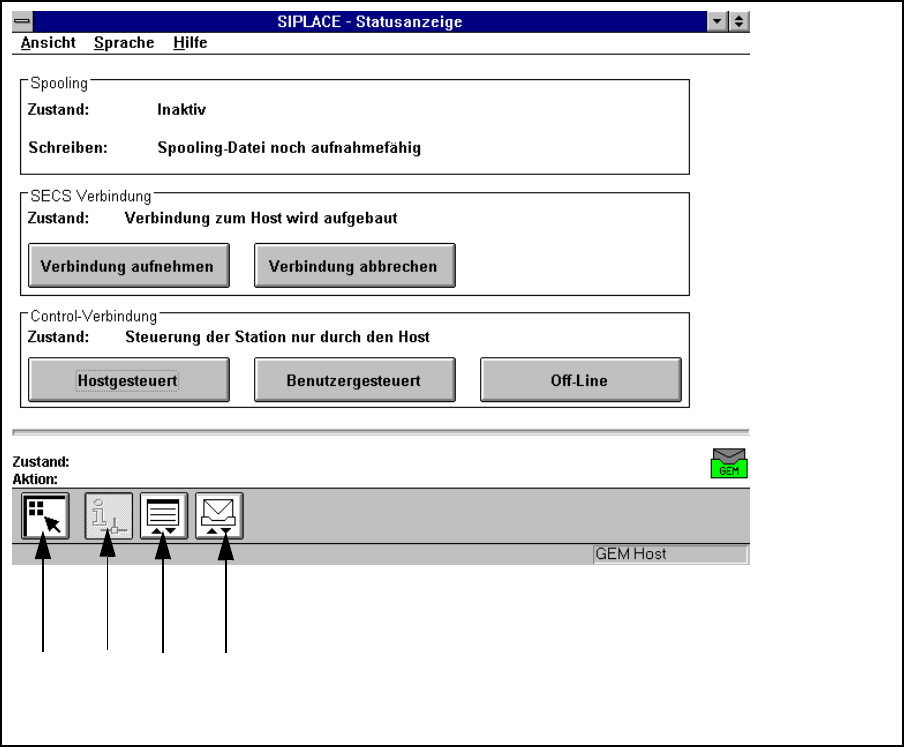Open the list view toolbar icon

pos(164,516)
